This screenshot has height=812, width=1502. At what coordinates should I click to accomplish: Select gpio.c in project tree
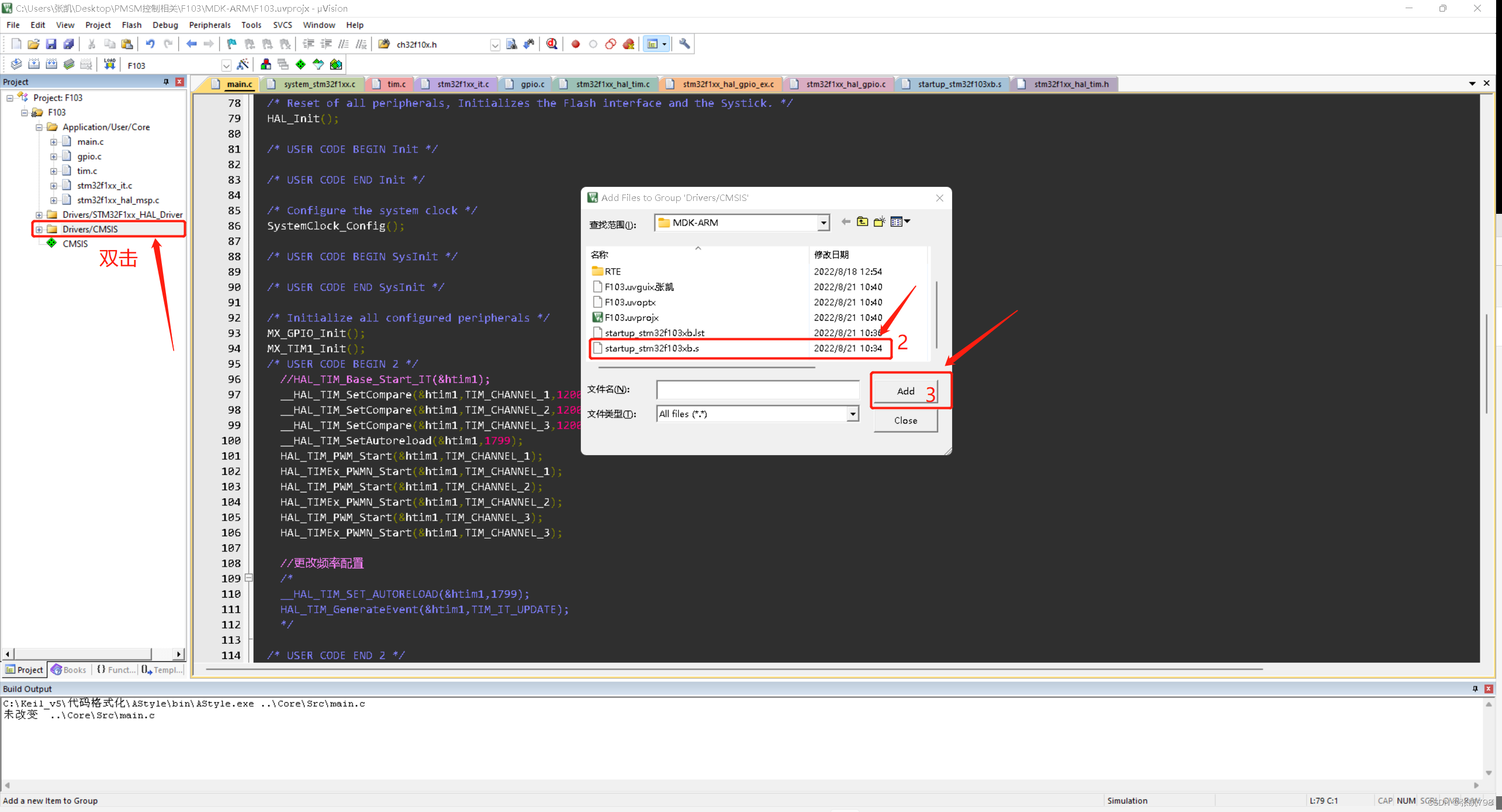click(89, 156)
